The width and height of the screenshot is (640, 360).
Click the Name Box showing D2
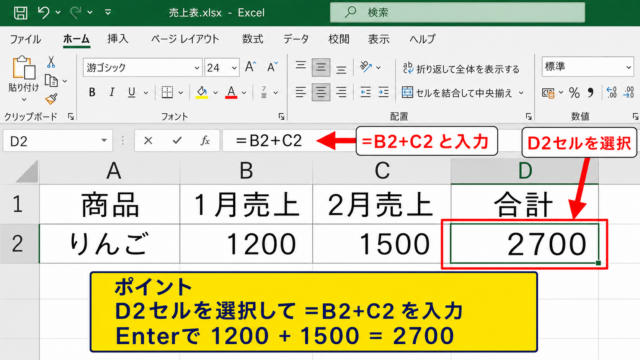[57, 141]
